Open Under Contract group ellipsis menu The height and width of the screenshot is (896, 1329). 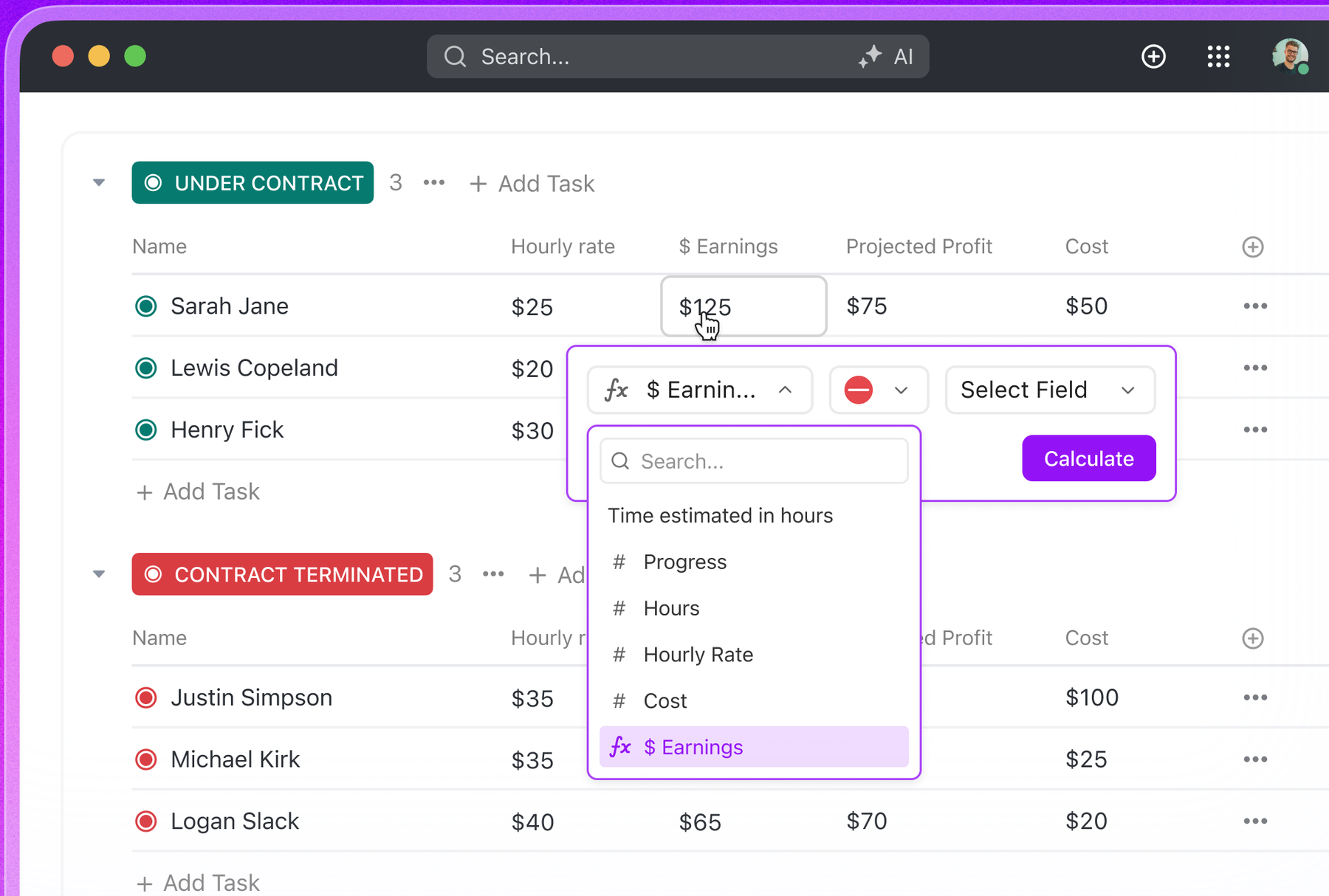pos(434,182)
